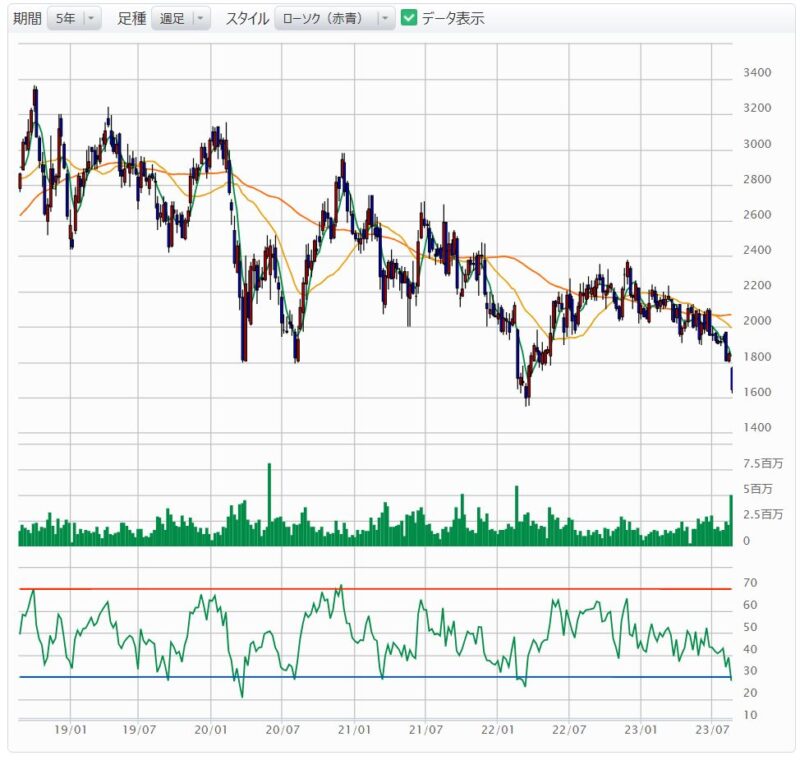Click the 3400 price axis label
The width and height of the screenshot is (800, 760).
tap(757, 73)
